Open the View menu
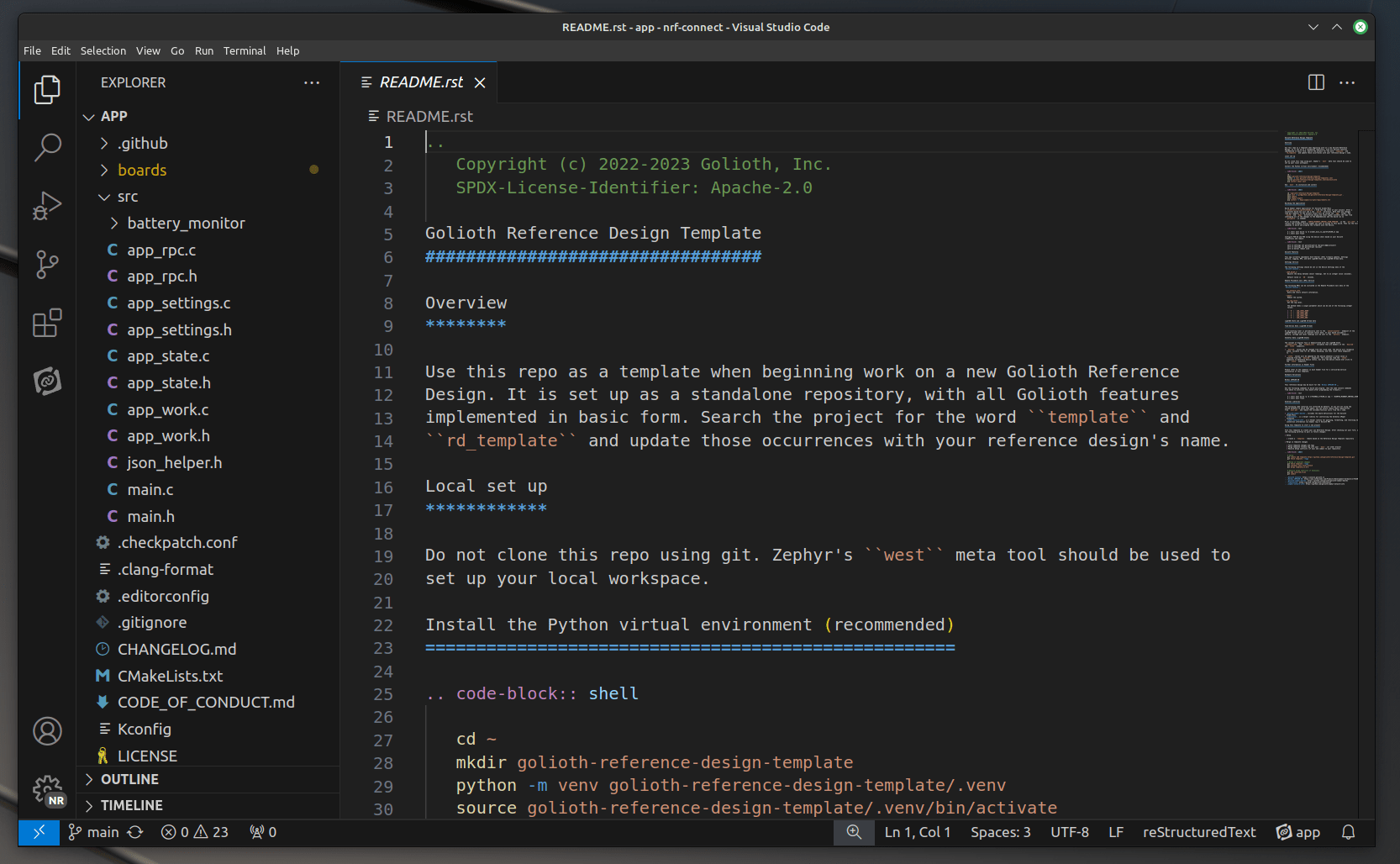 148,50
